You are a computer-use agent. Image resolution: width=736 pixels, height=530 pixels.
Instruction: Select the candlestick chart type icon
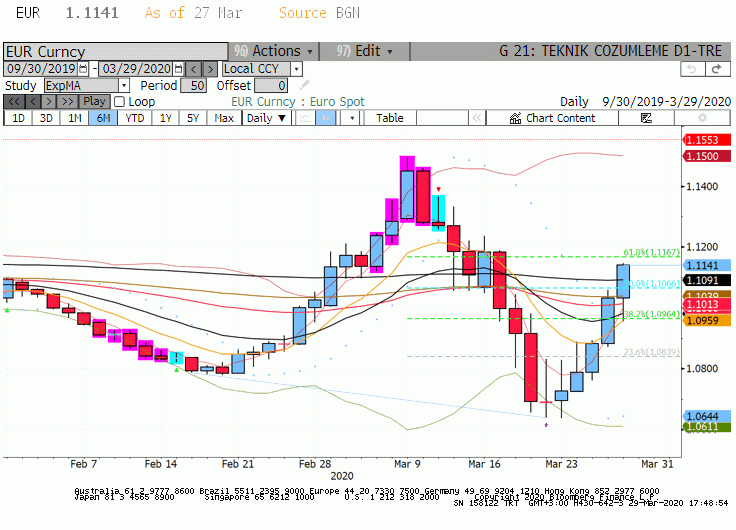click(326, 118)
